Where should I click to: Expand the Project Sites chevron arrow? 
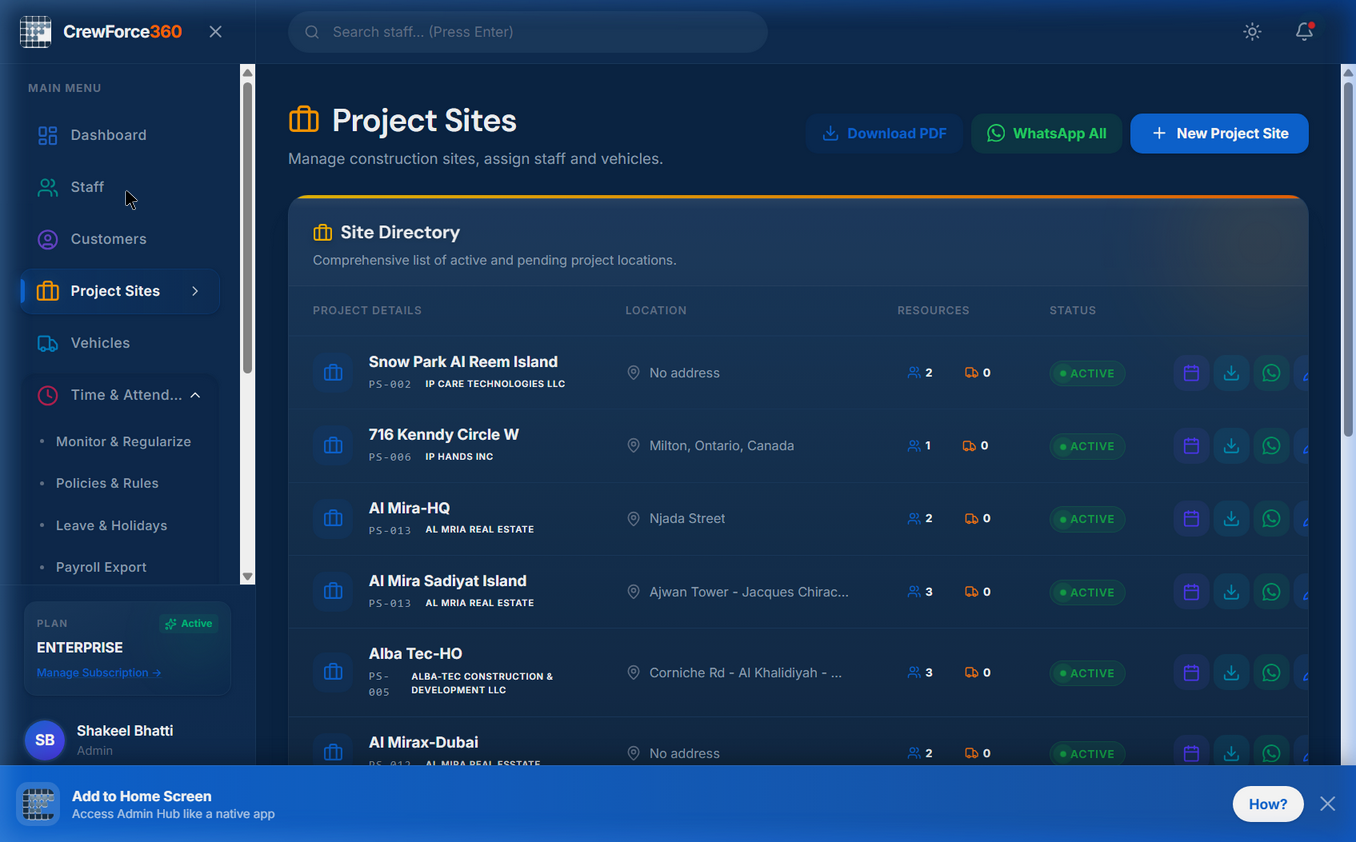pos(195,291)
